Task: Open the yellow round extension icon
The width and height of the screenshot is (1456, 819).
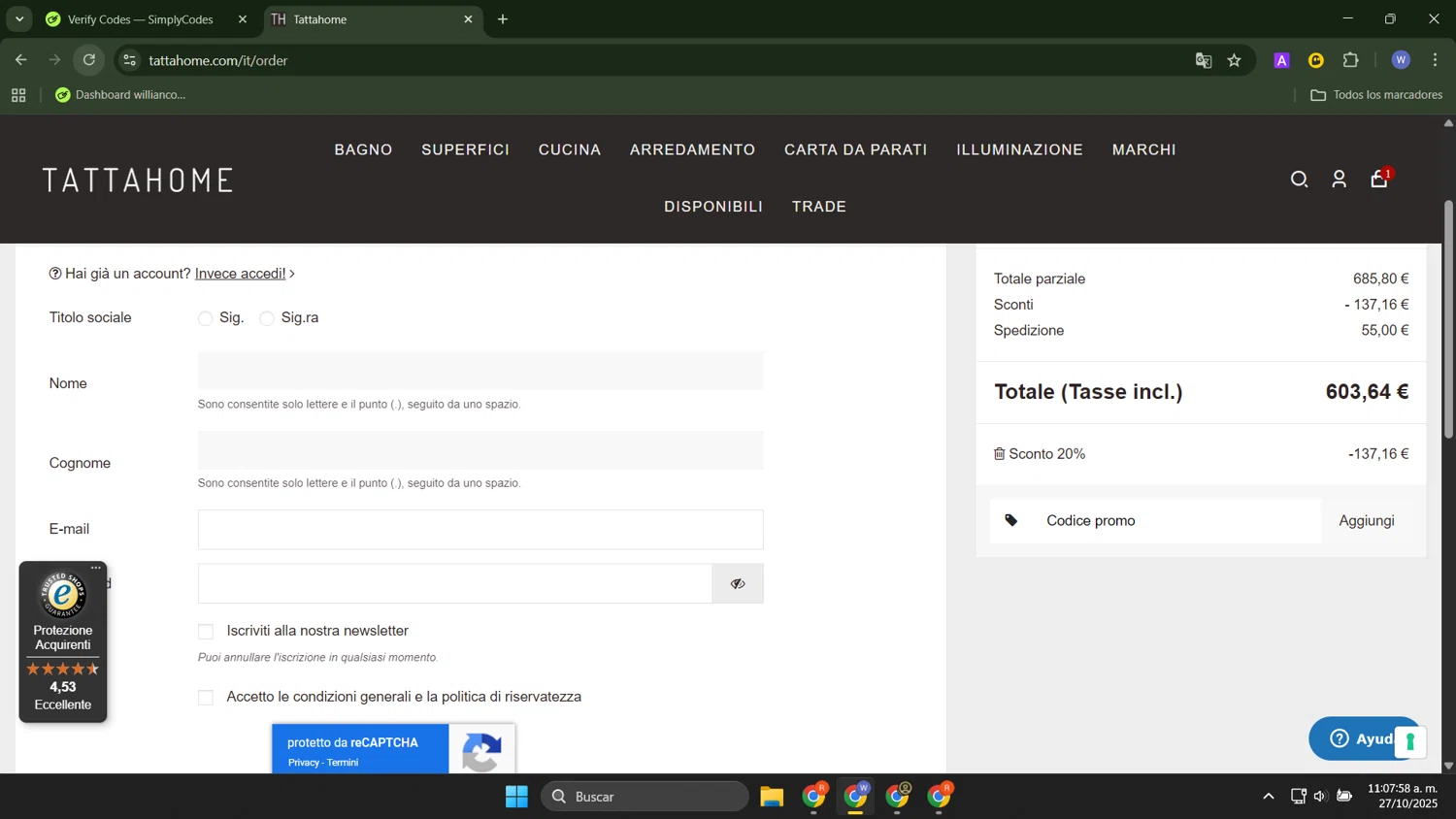Action: [1316, 60]
